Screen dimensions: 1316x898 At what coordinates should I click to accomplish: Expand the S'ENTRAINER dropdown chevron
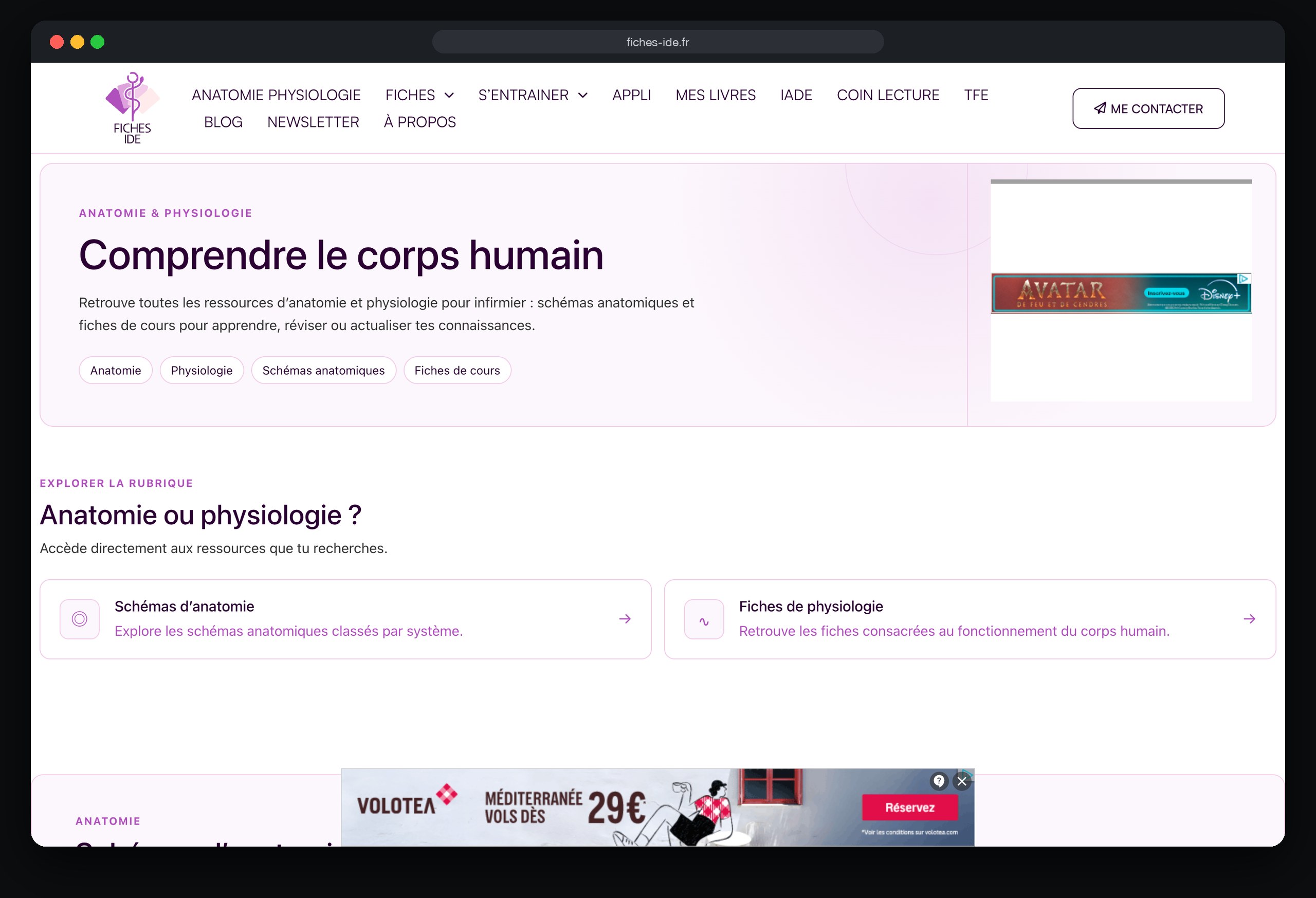click(x=582, y=95)
